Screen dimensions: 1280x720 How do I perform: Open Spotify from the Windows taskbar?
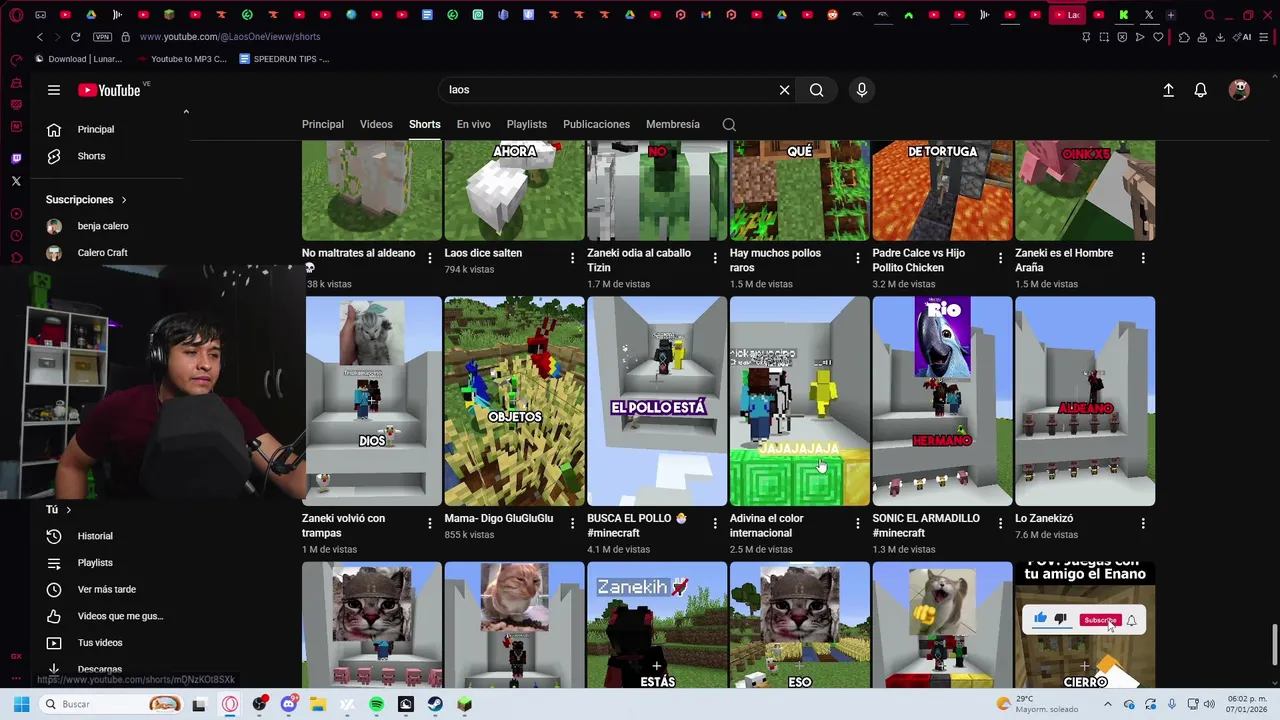[x=376, y=704]
